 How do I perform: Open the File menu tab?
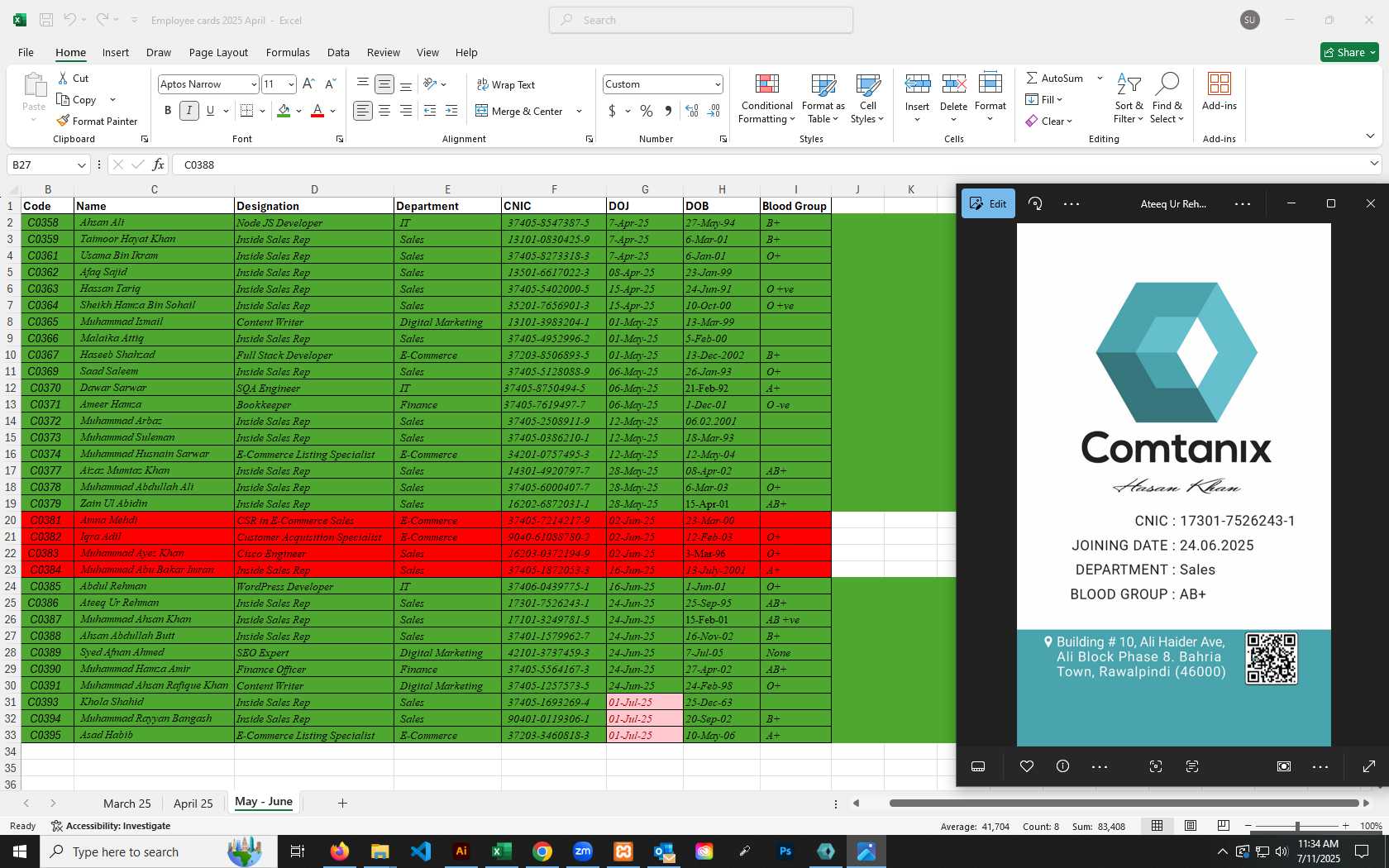pyautogui.click(x=26, y=52)
